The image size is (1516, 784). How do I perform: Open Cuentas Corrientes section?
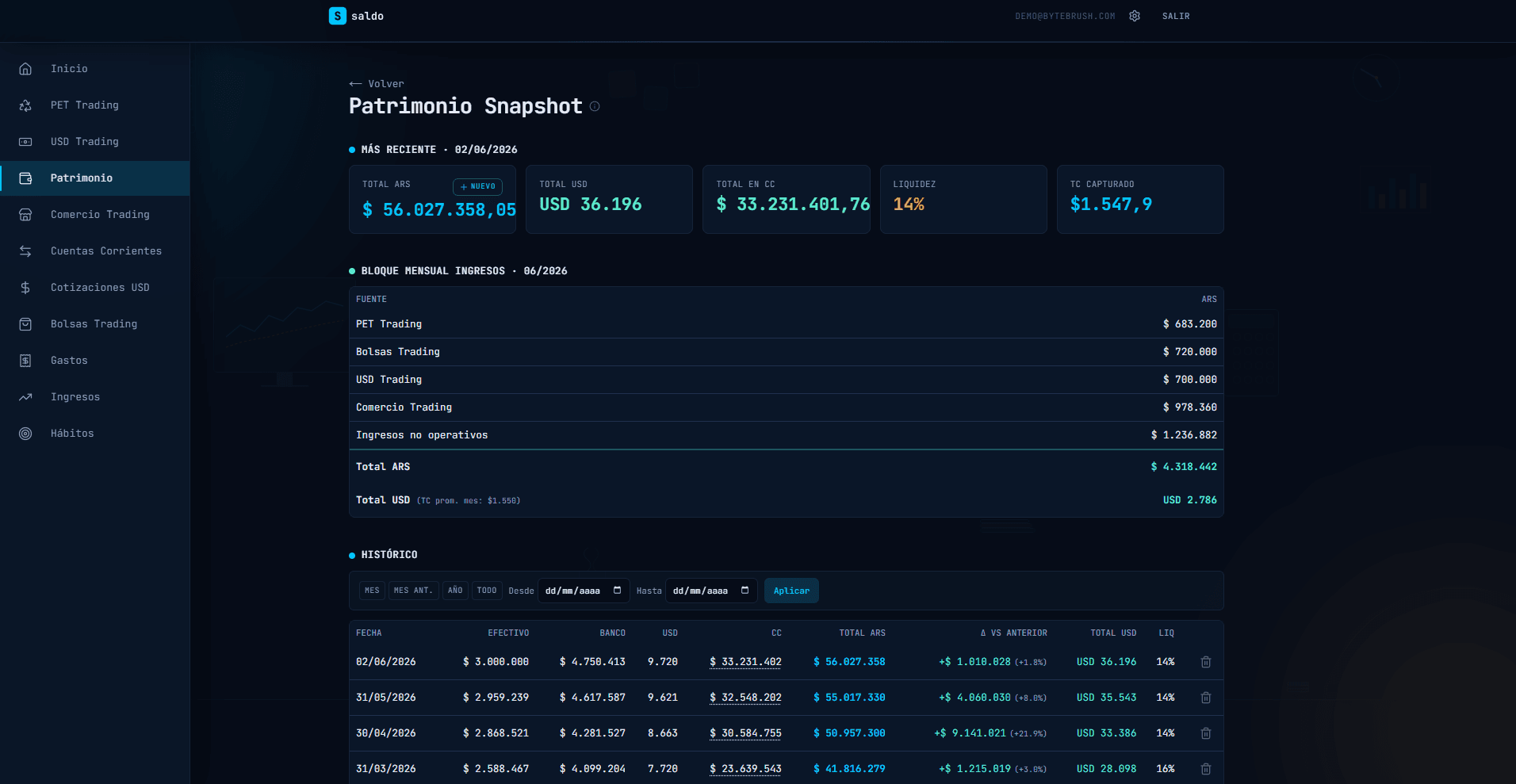(95, 251)
